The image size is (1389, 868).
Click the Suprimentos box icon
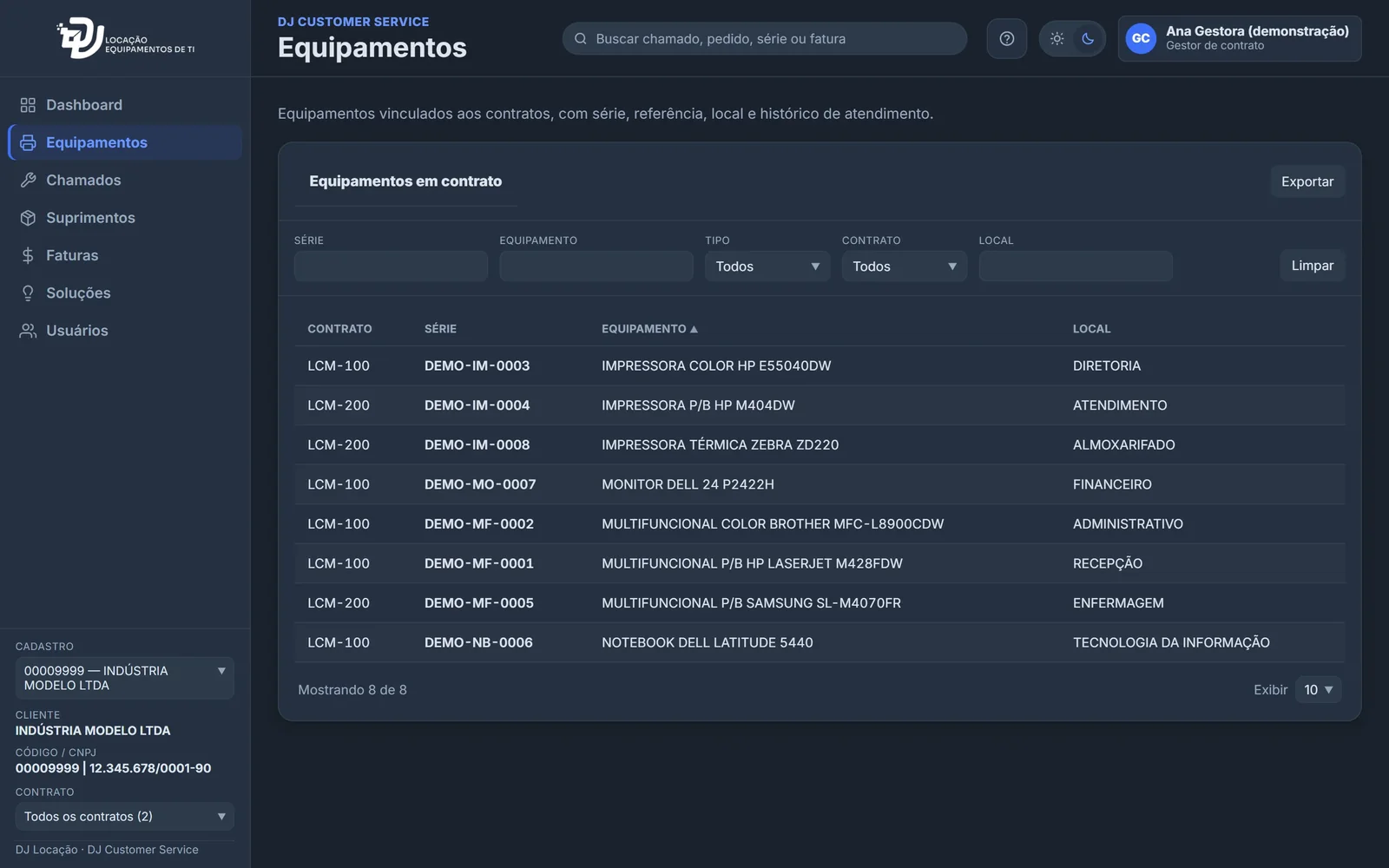(x=28, y=218)
